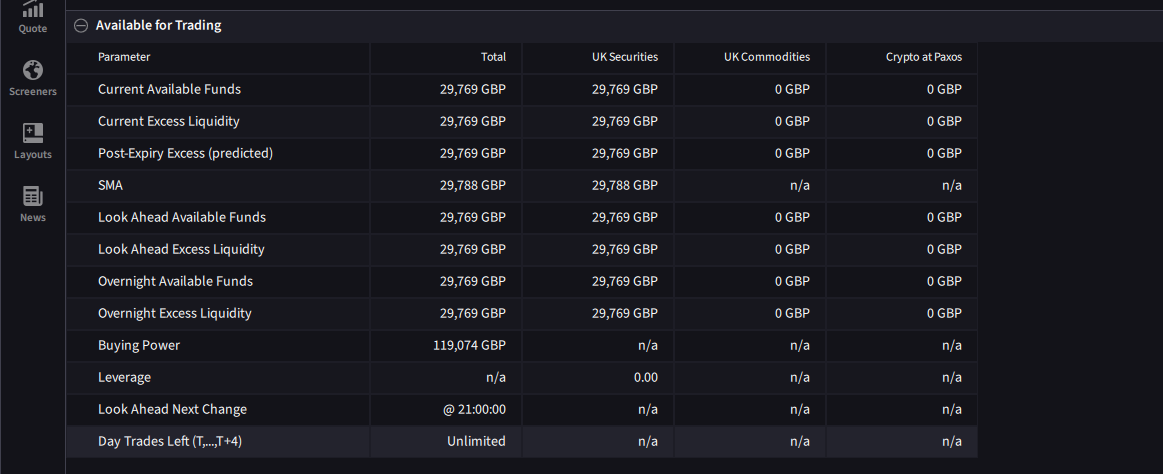Click the Look Ahead Next Change time value
The image size is (1163, 474).
475,409
